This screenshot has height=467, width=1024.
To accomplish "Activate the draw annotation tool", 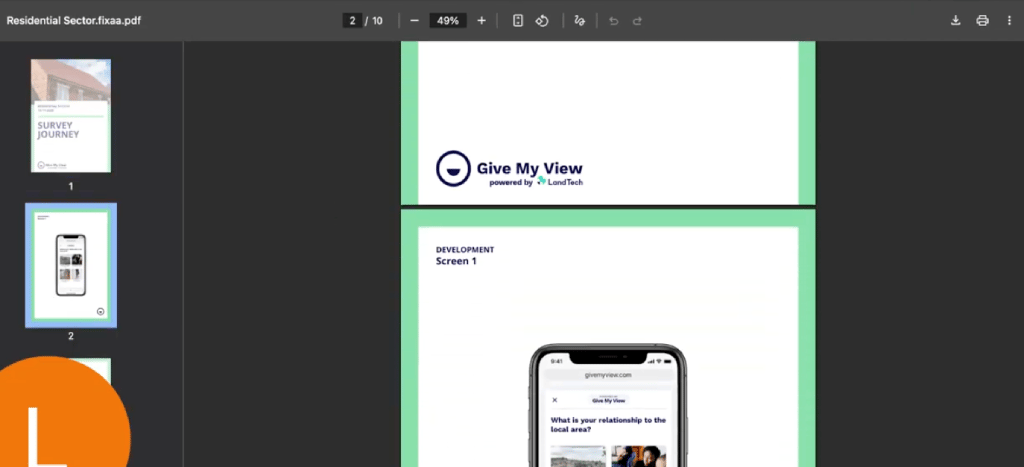I will [x=579, y=21].
